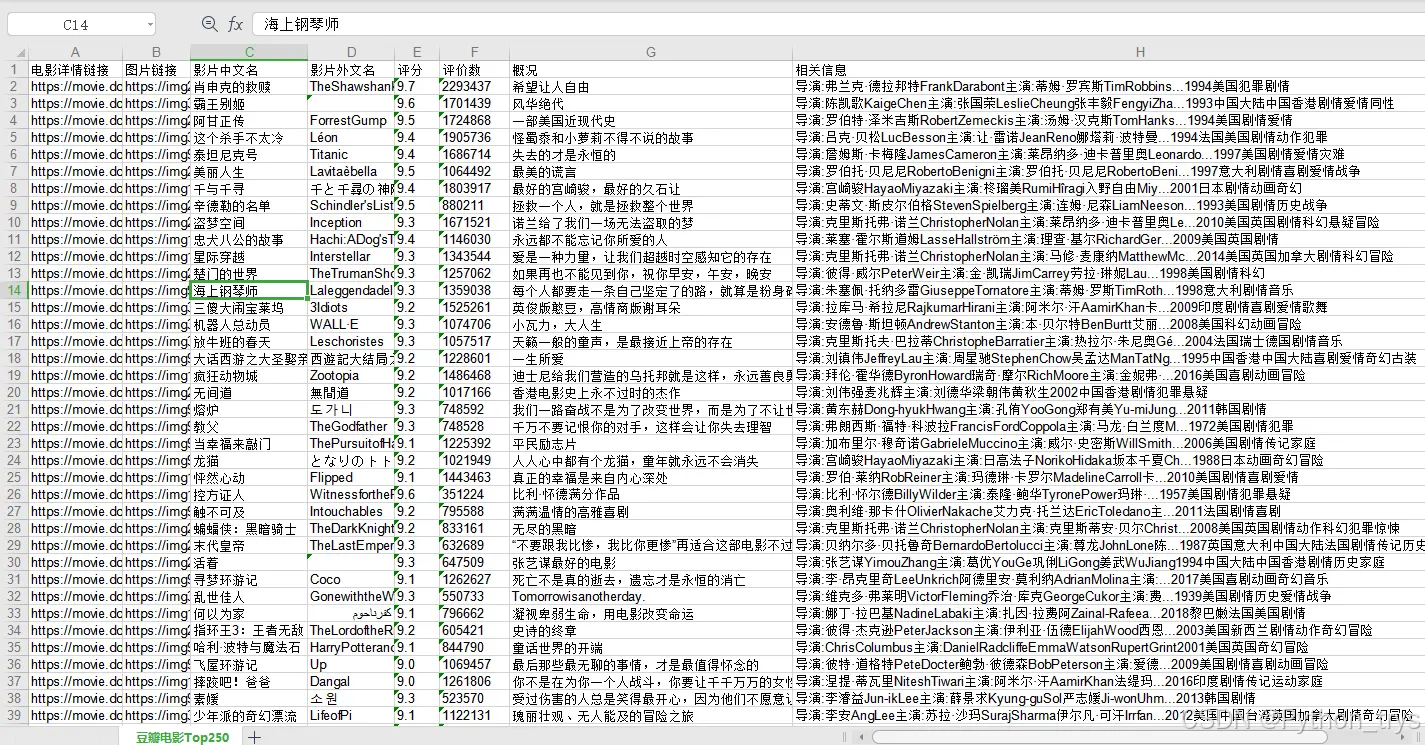The height and width of the screenshot is (745, 1425).
Task: Select the cell 史诗的终章
Action: pos(651,631)
